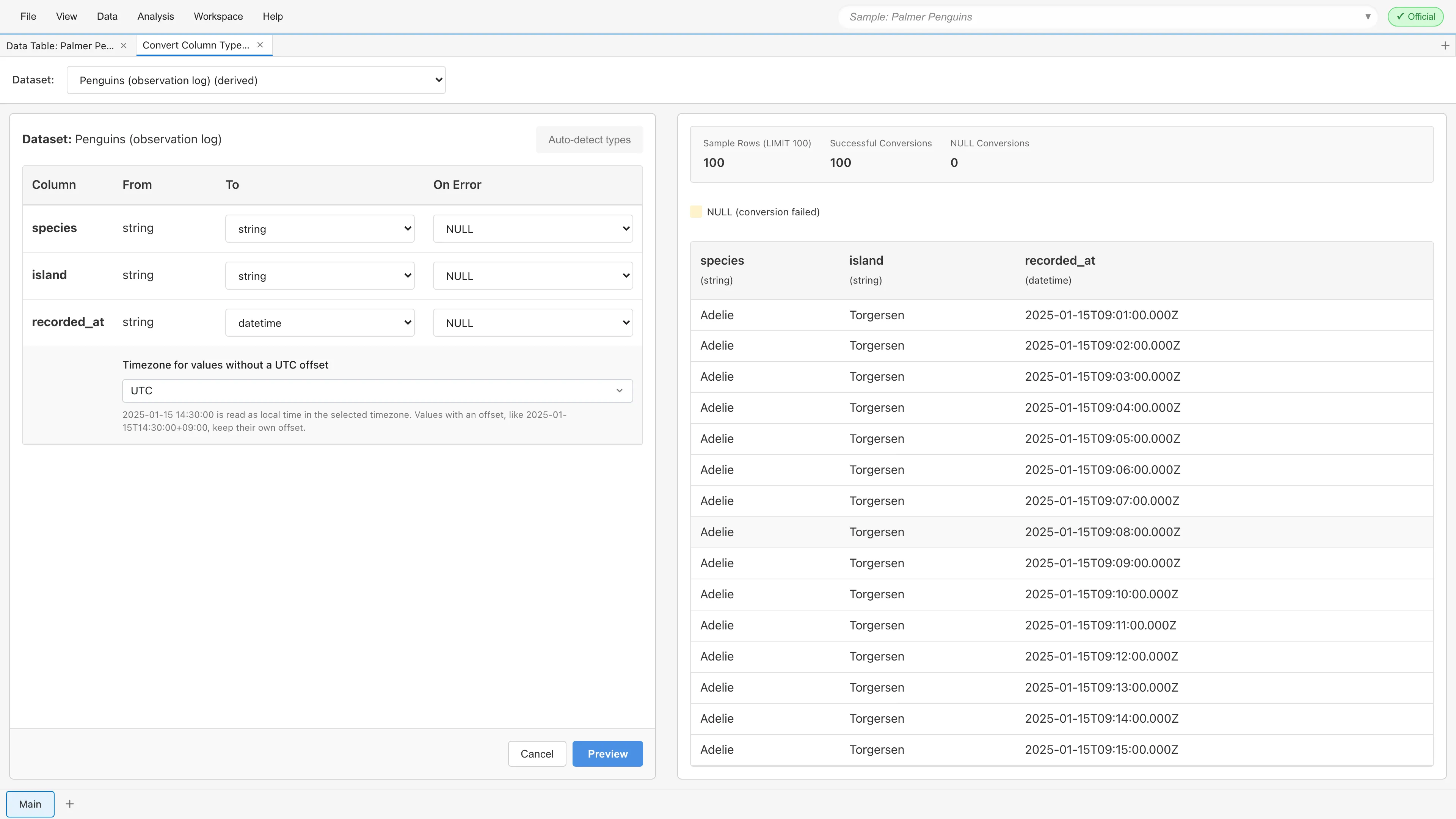Add a new sheet beside the Main tab
Image resolution: width=1456 pixels, height=819 pixels.
click(69, 804)
